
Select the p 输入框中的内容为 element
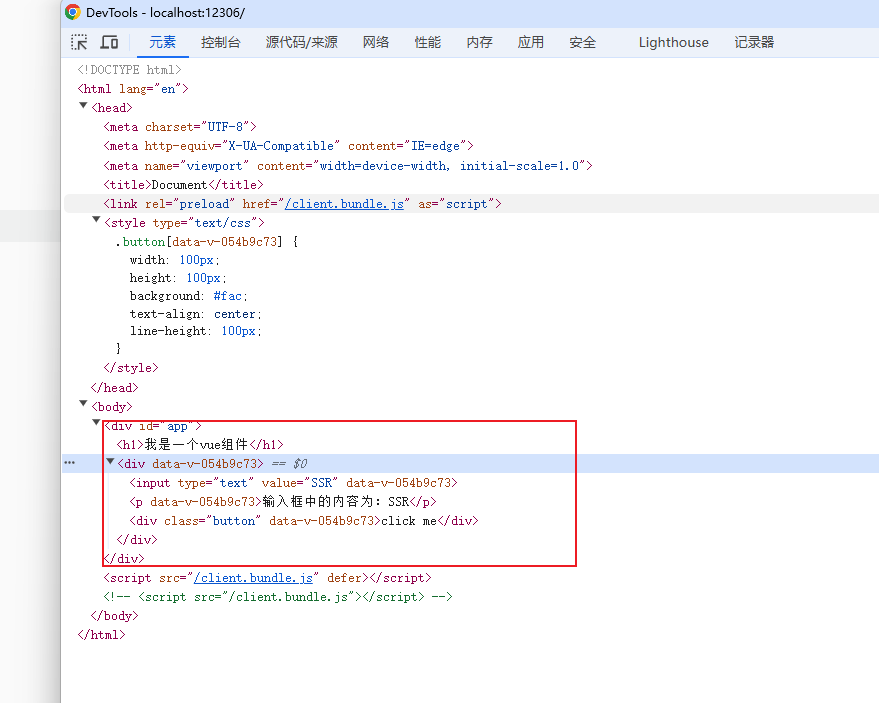point(283,502)
